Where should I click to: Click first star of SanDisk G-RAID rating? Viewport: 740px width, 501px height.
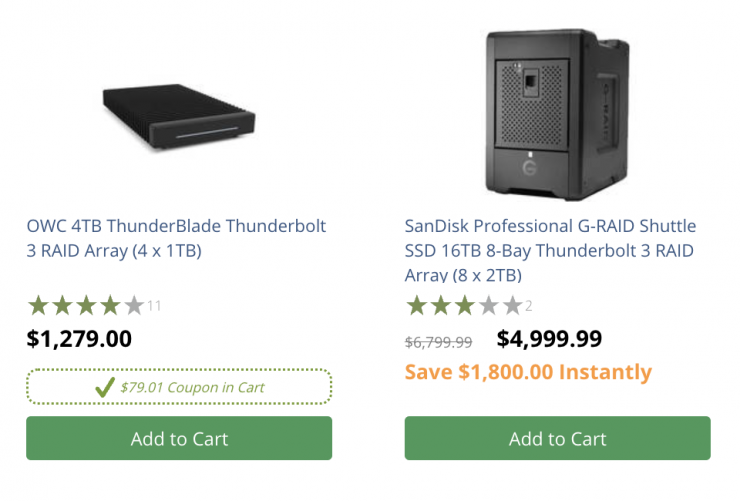coord(416,305)
